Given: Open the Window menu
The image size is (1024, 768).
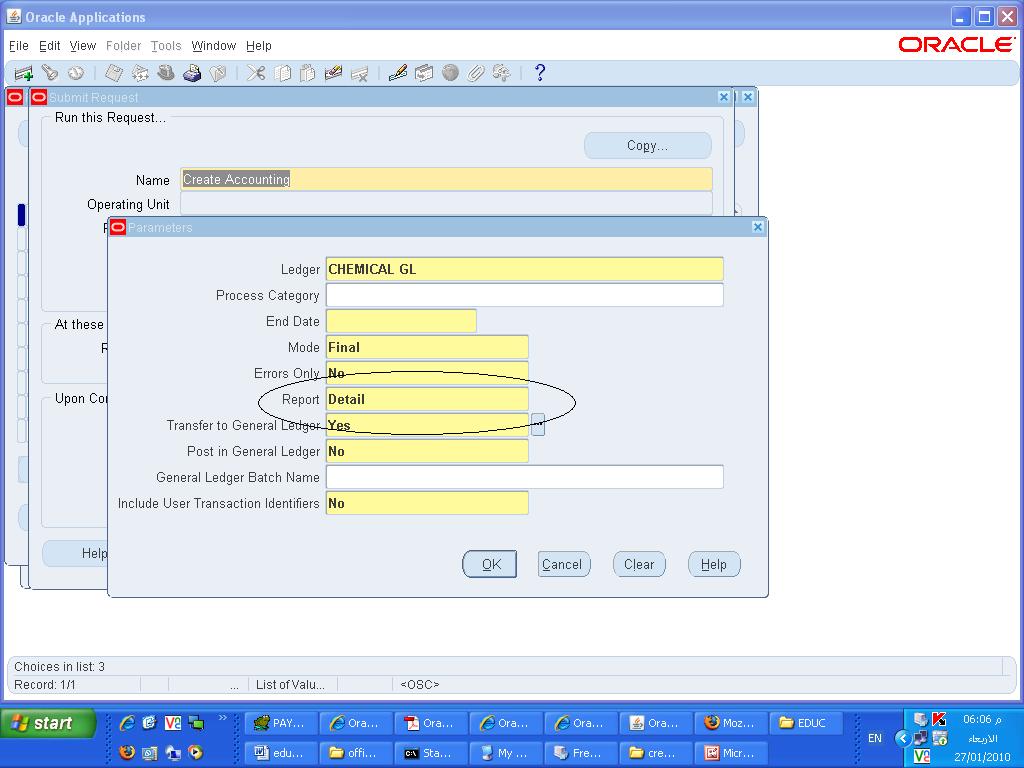Looking at the screenshot, I should pyautogui.click(x=213, y=46).
